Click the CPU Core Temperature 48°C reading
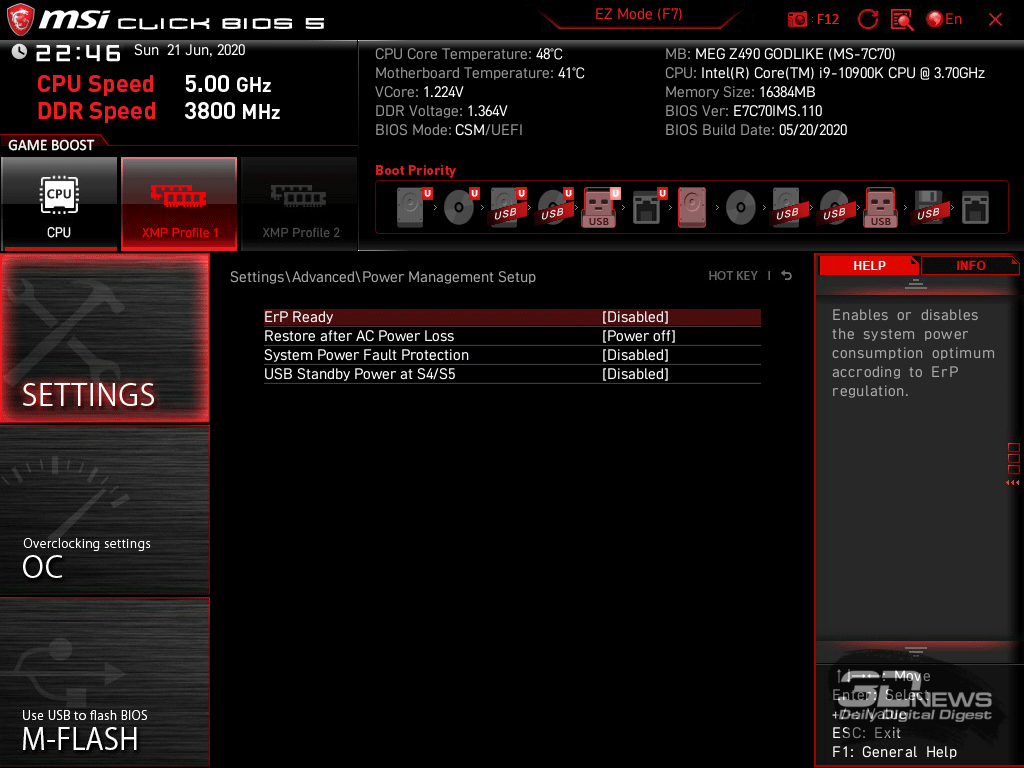The height and width of the screenshot is (768, 1024). tap(469, 54)
